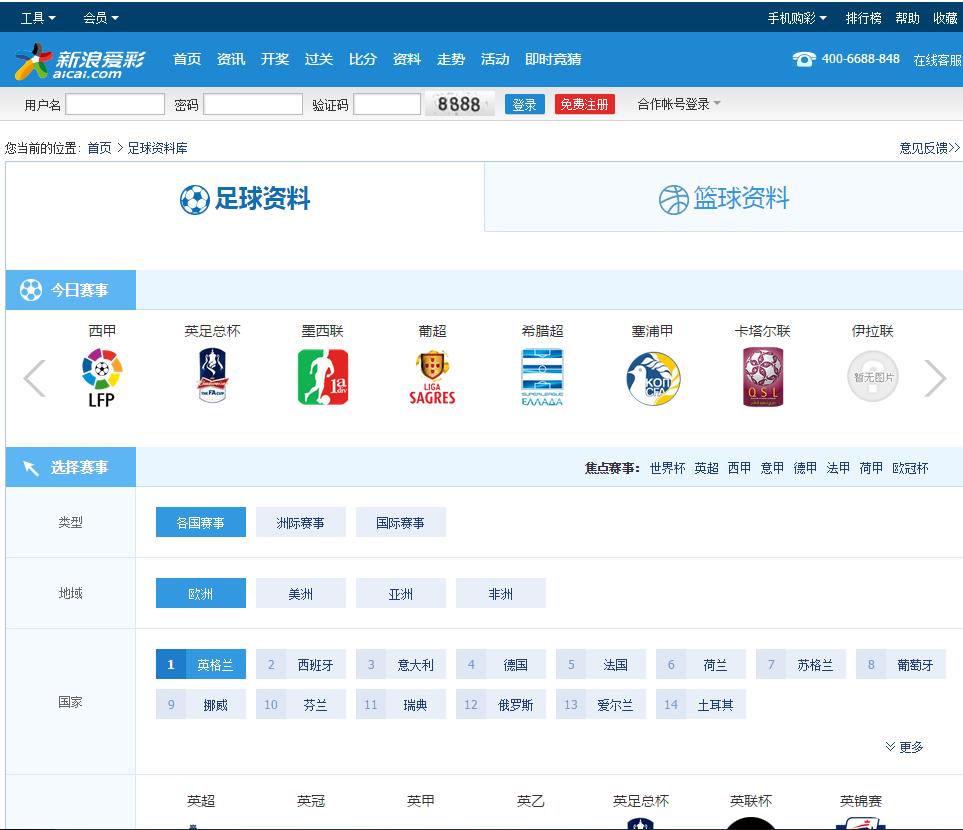Refresh the 8888 captcha image
Screen dimensions: 963x830
pos(459,104)
